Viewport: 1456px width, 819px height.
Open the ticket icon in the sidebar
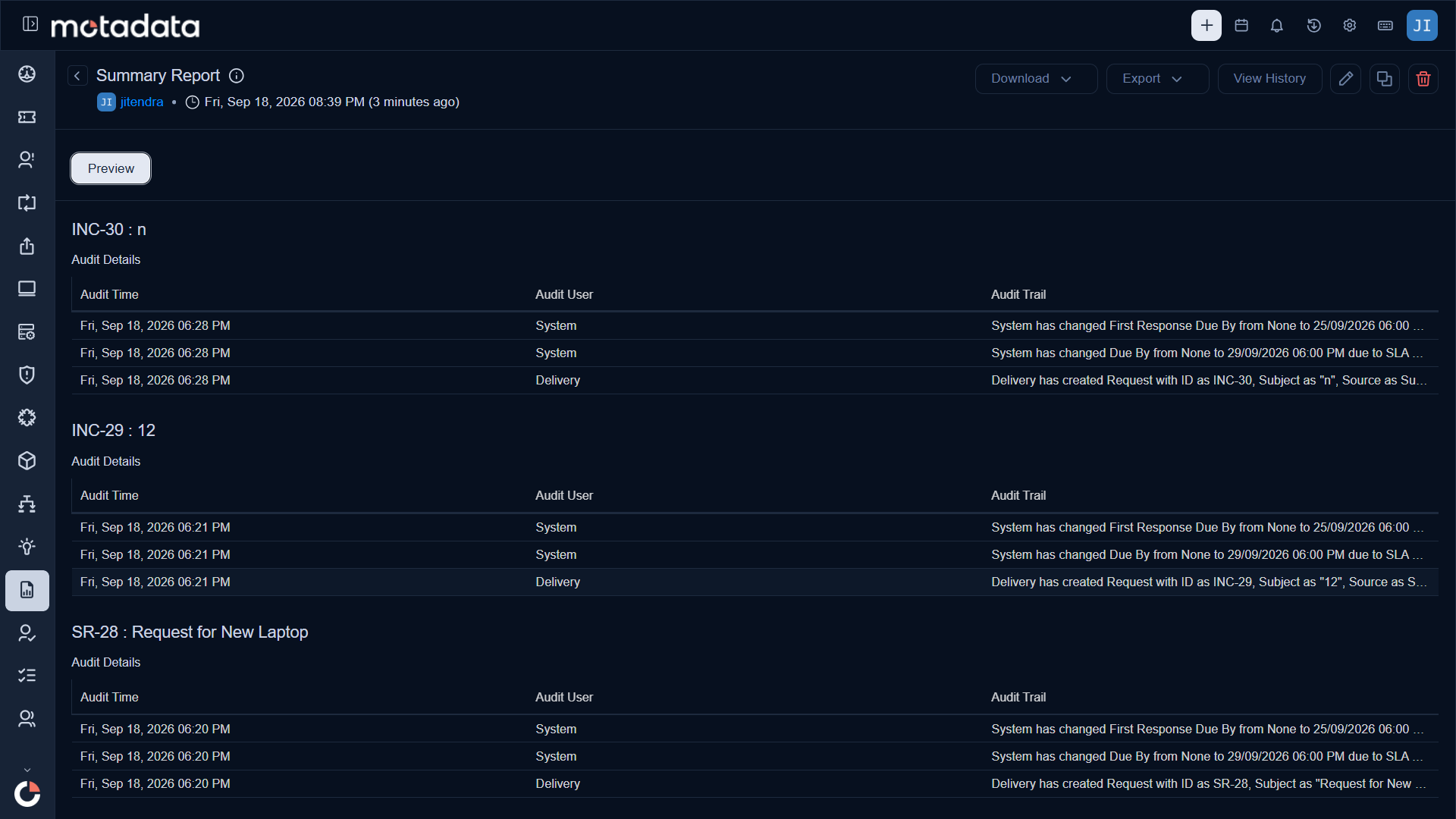[27, 117]
